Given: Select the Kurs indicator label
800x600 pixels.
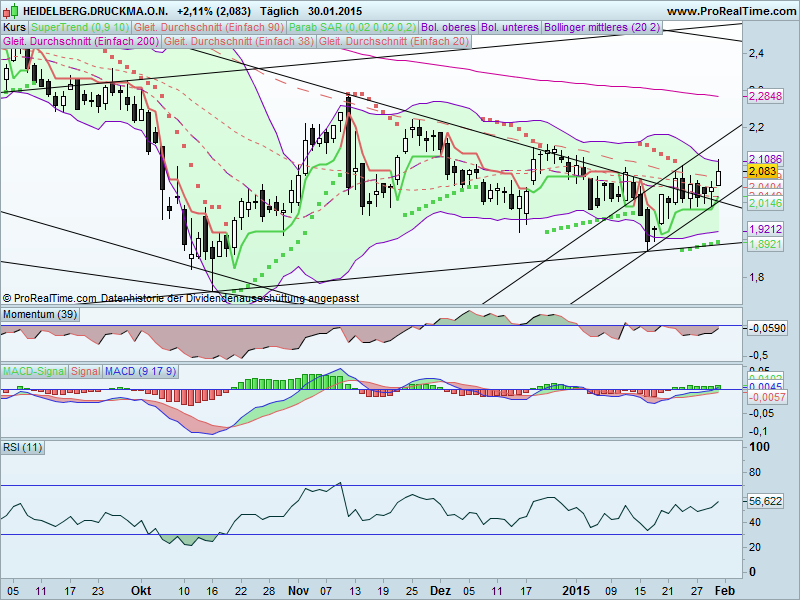Looking at the screenshot, I should pyautogui.click(x=14, y=28).
